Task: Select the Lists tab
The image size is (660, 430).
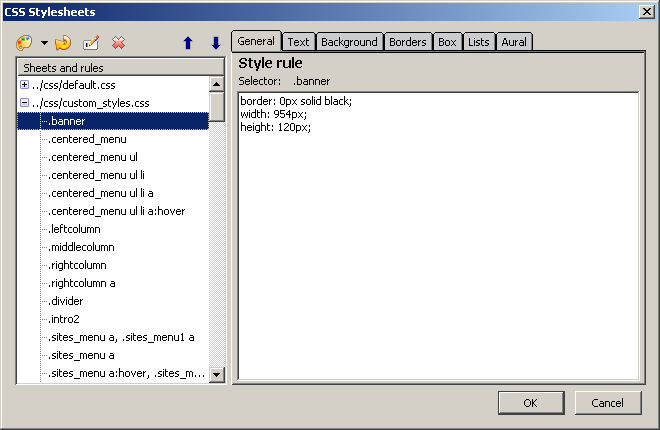Action: point(479,42)
